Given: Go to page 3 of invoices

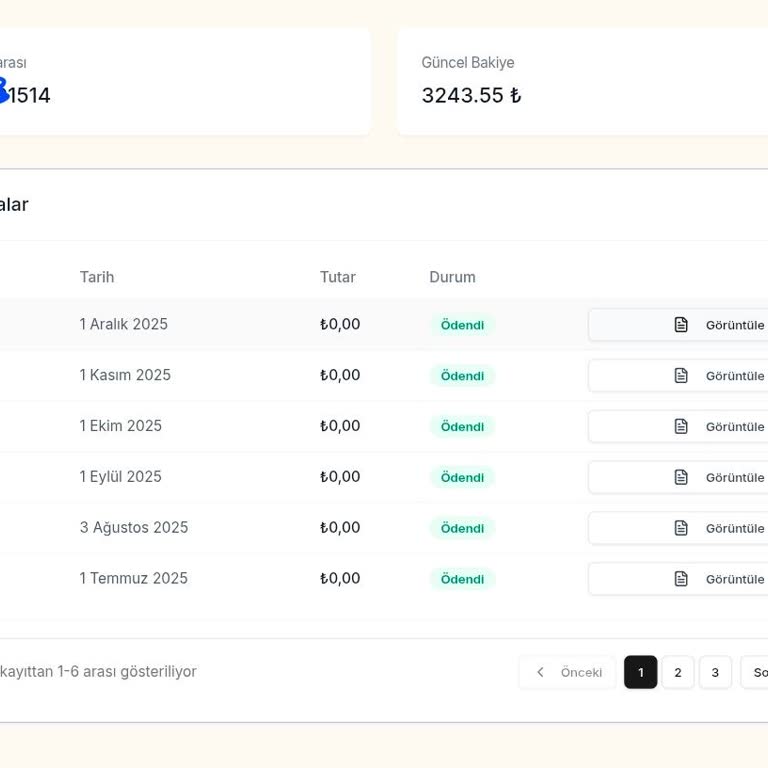Looking at the screenshot, I should (x=715, y=672).
